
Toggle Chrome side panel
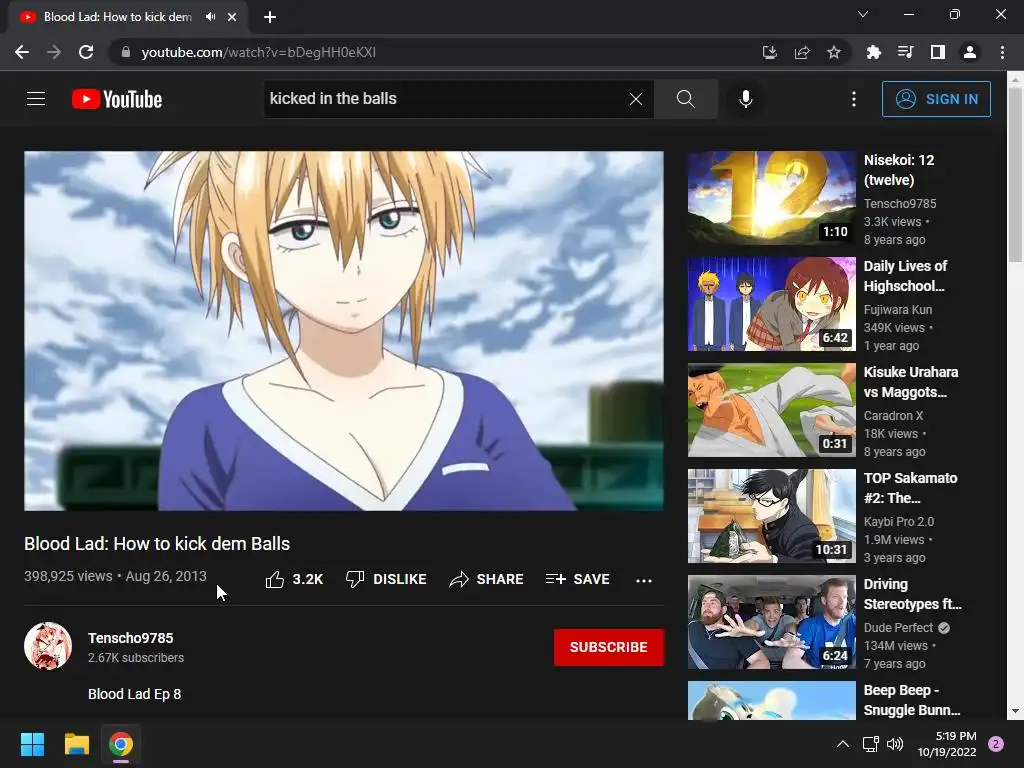(x=938, y=52)
